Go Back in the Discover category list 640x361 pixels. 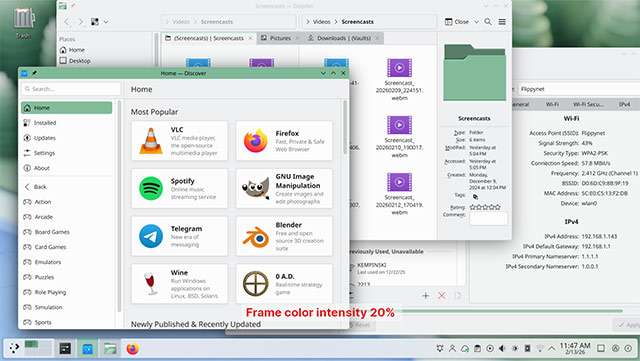pyautogui.click(x=67, y=187)
